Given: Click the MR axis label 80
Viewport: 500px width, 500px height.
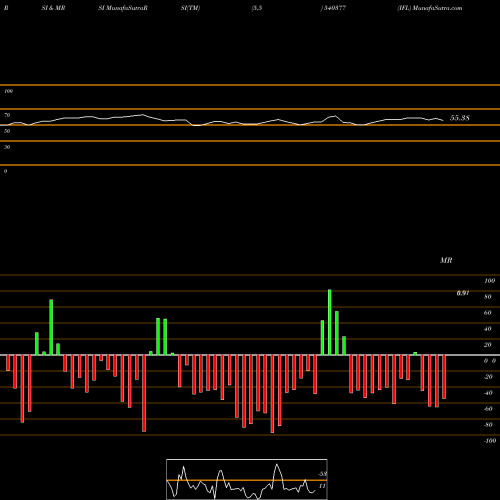Looking at the screenshot, I should click(x=488, y=297).
